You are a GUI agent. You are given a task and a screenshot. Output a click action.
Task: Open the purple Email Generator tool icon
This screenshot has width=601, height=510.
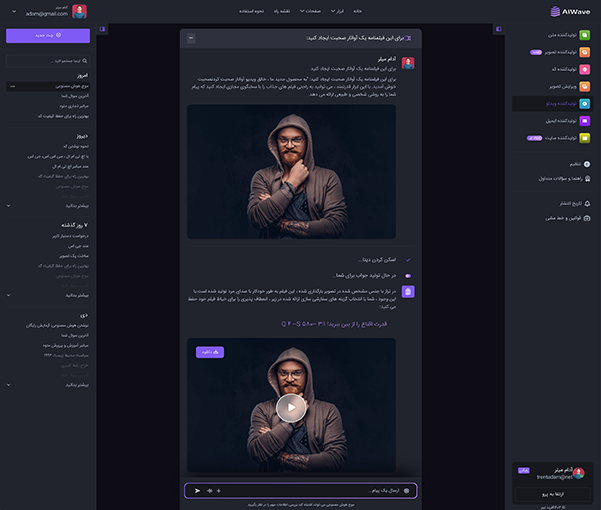tap(585, 121)
